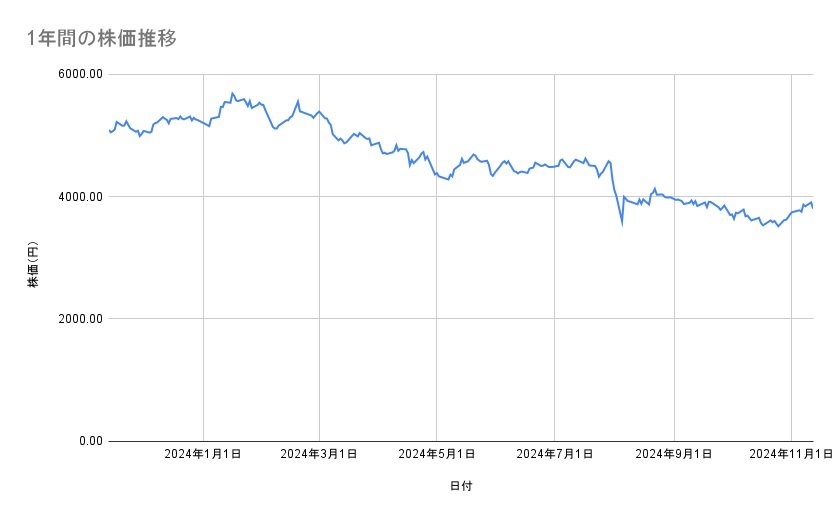This screenshot has width=839, height=519.
Task: Click the 2024年9月1日 date label
Action: [x=674, y=454]
